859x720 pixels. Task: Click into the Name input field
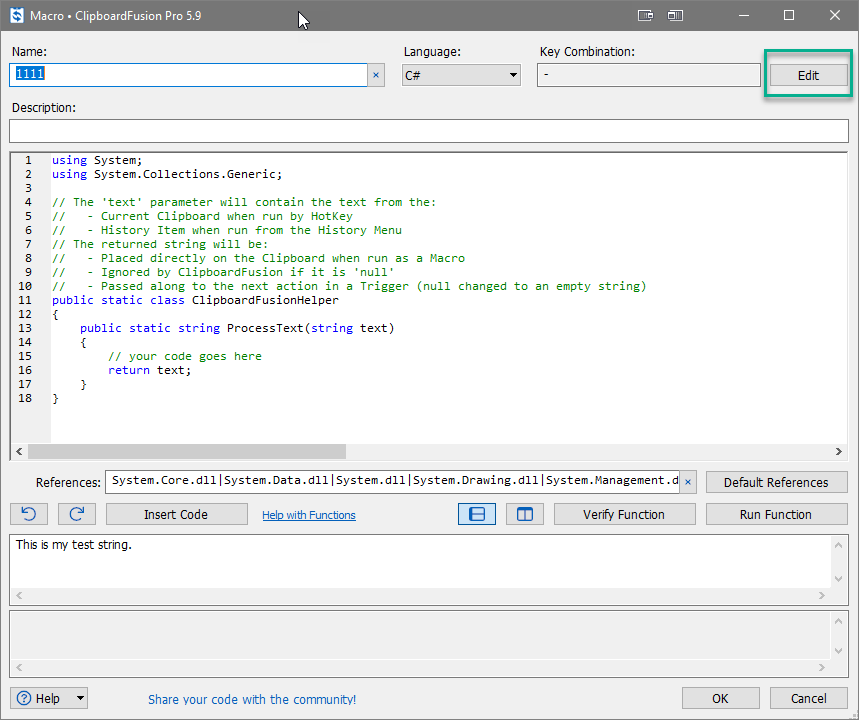click(188, 75)
